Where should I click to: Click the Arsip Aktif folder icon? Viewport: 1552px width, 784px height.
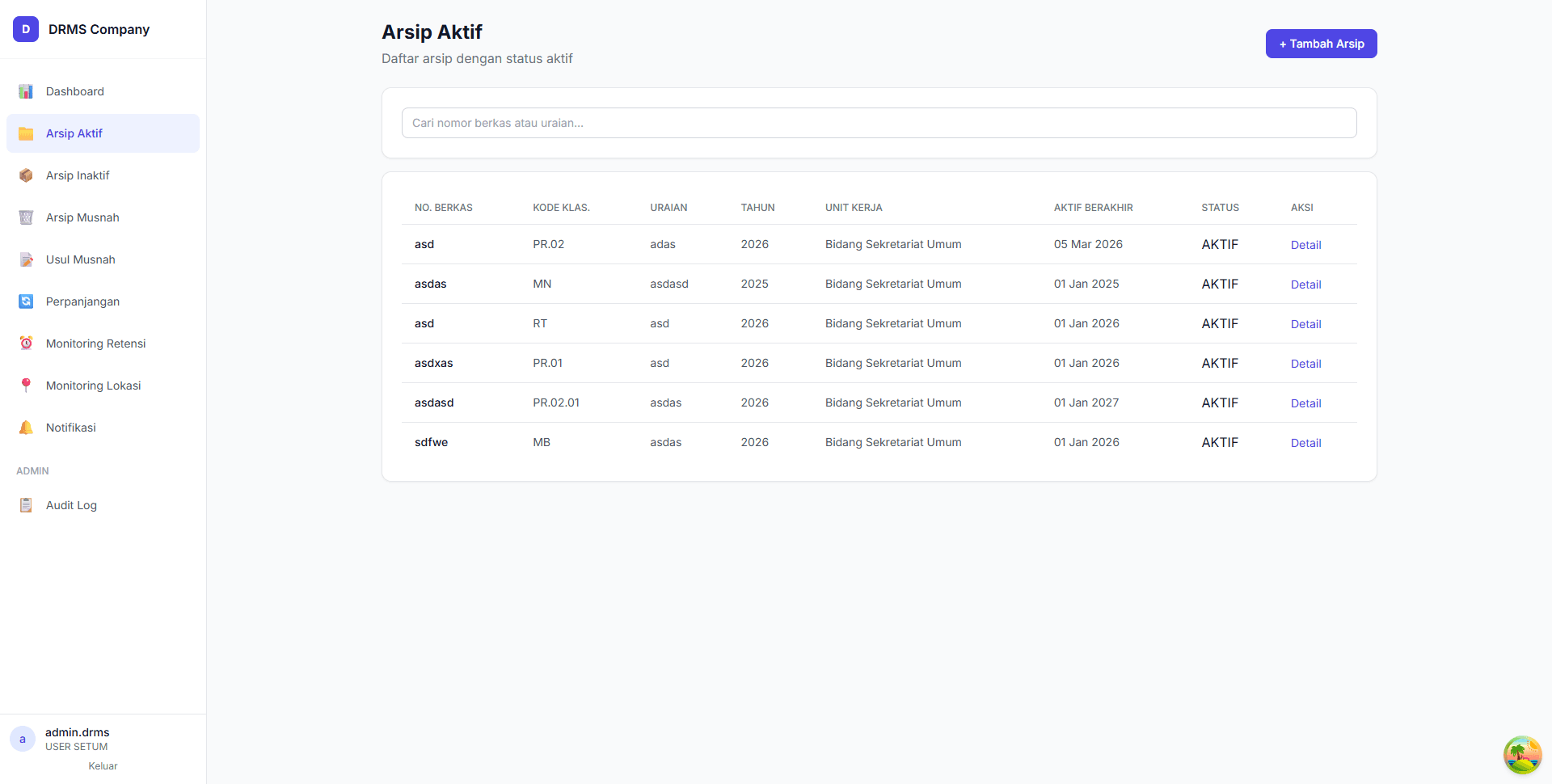pos(26,133)
